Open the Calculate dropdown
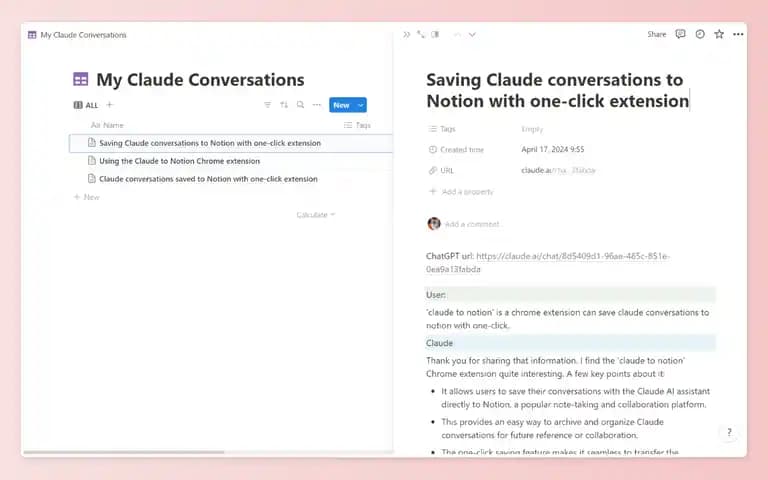Viewport: 768px width, 480px height. 315,215
